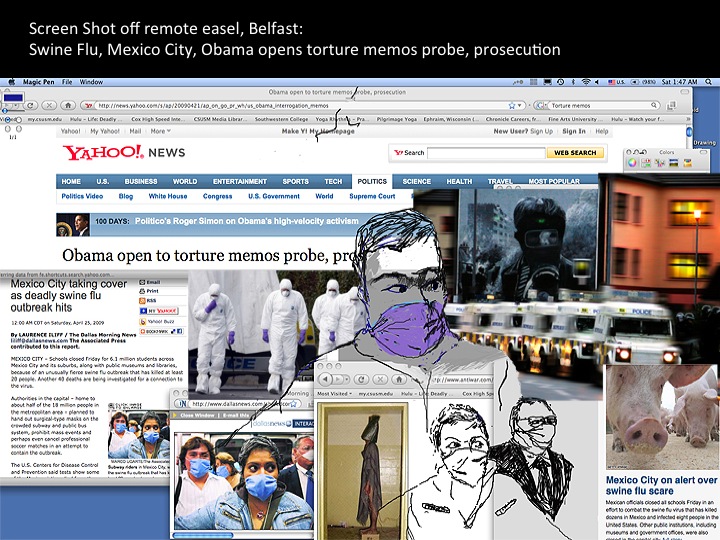Open the Window menu
Screen dimensions: 720x540
point(91,82)
